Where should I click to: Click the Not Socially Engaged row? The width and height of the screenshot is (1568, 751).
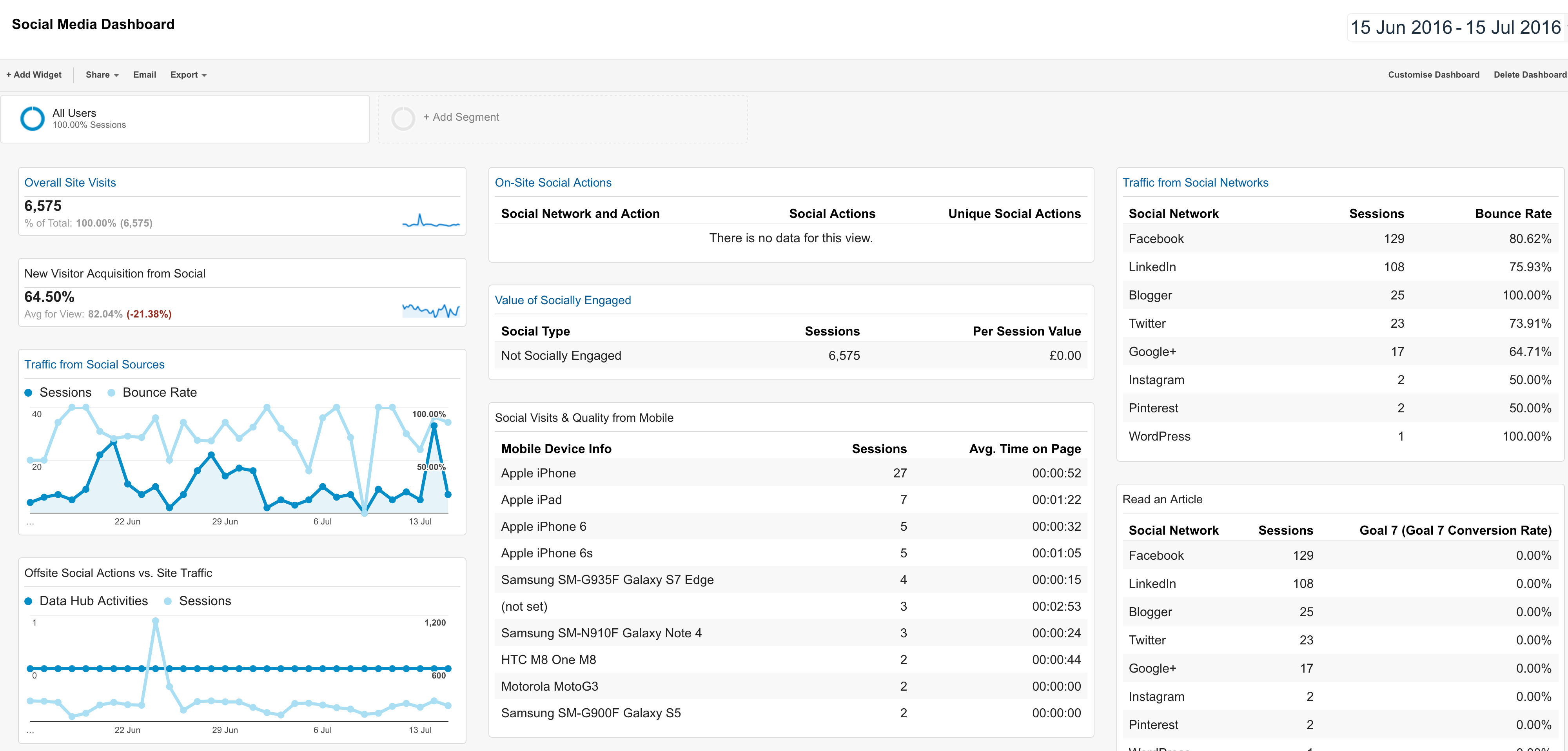(x=791, y=356)
